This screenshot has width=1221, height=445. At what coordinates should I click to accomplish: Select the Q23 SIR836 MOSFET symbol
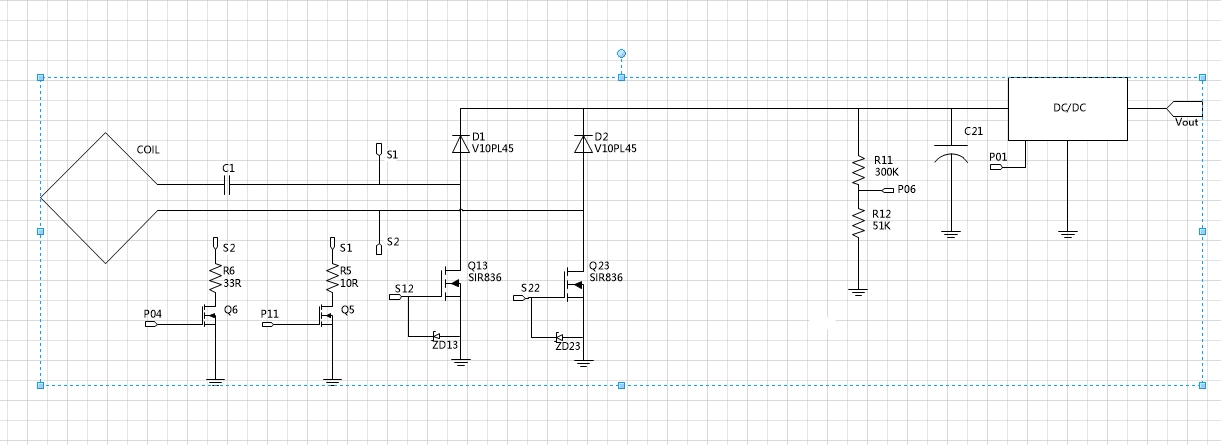point(576,284)
